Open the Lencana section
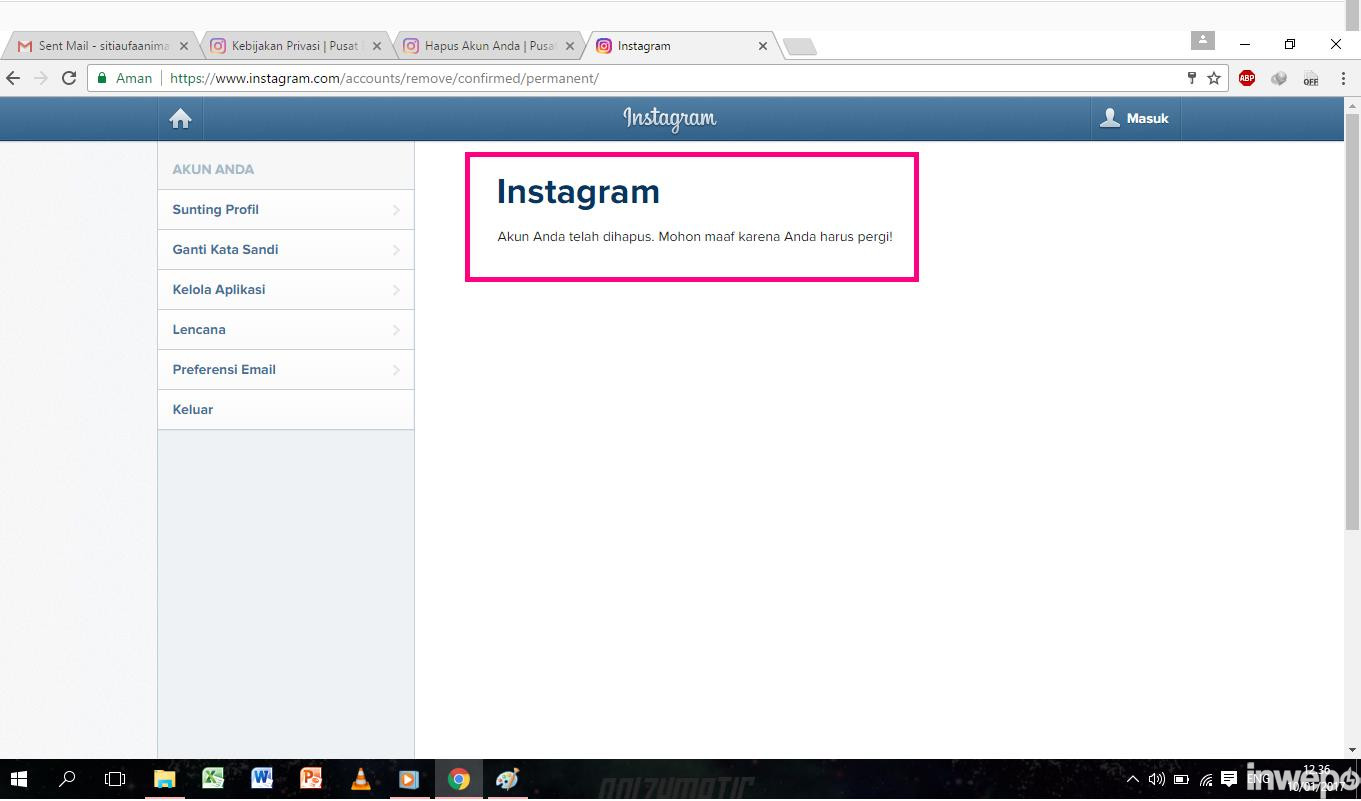 pos(286,330)
